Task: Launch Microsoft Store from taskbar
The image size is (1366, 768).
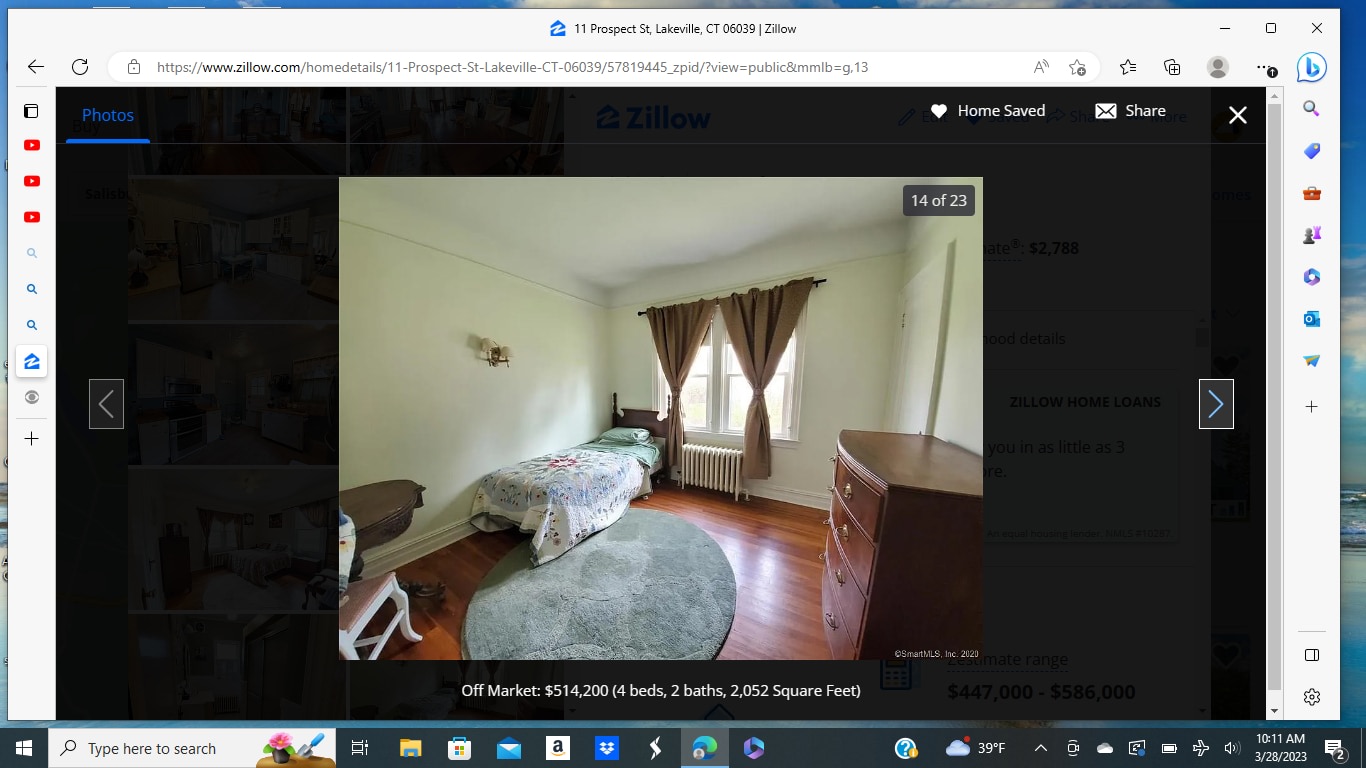Action: coord(459,748)
